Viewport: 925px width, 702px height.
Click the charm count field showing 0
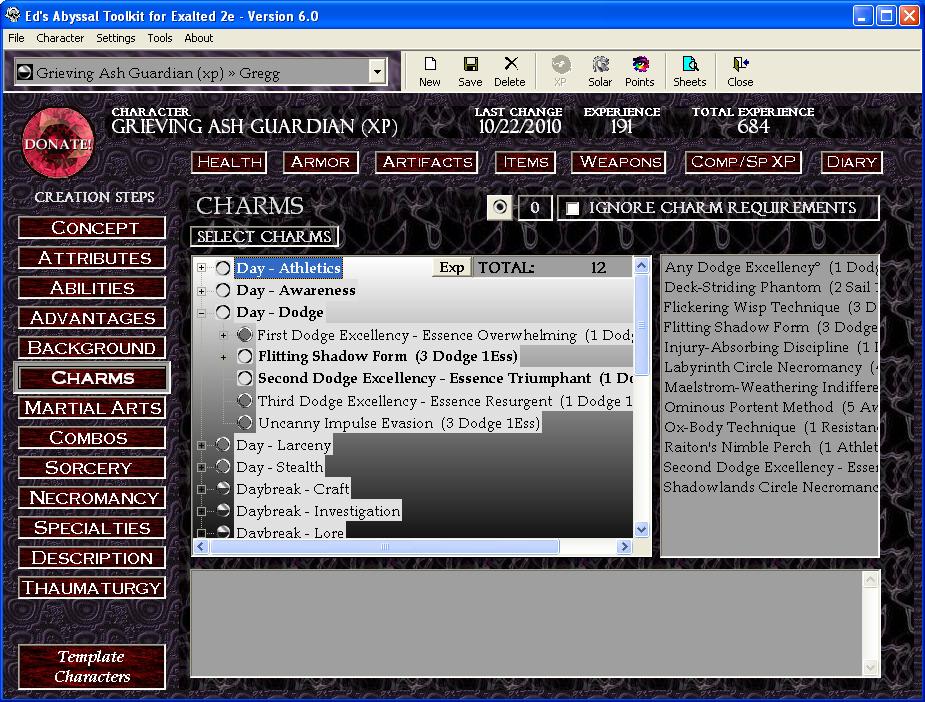click(x=534, y=208)
